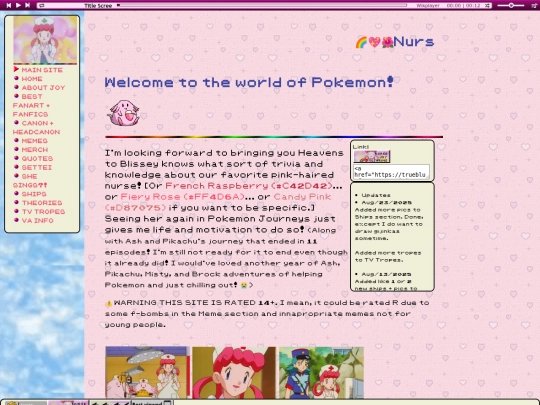Click the Pokeball bullet next to CANON +

pyautogui.click(x=16, y=123)
